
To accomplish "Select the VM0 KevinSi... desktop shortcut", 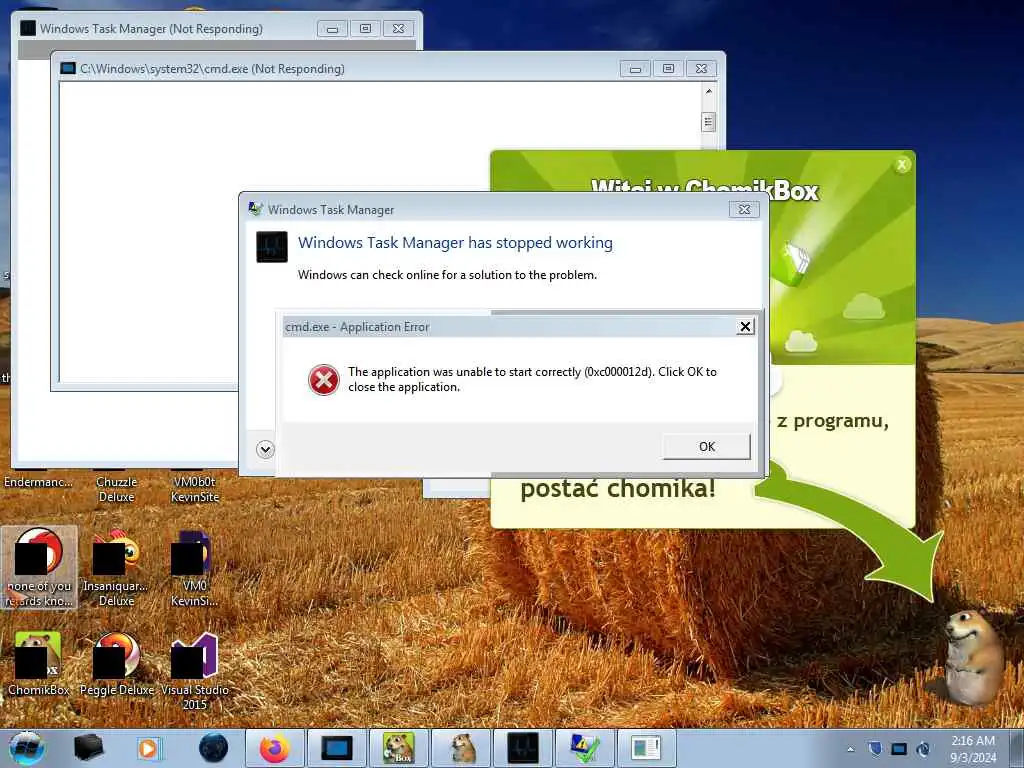I will coord(195,568).
